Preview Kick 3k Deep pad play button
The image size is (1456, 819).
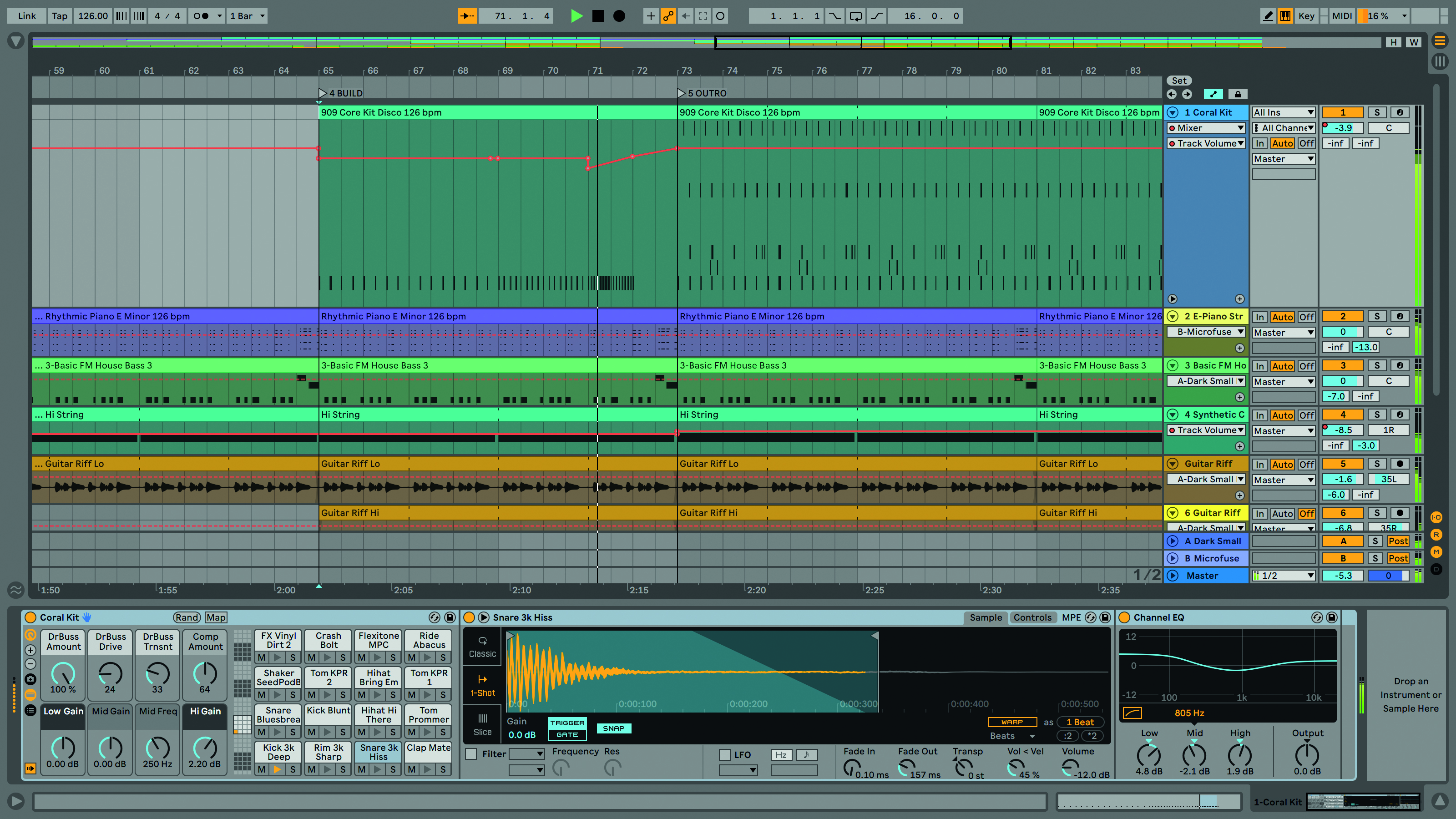tap(277, 769)
